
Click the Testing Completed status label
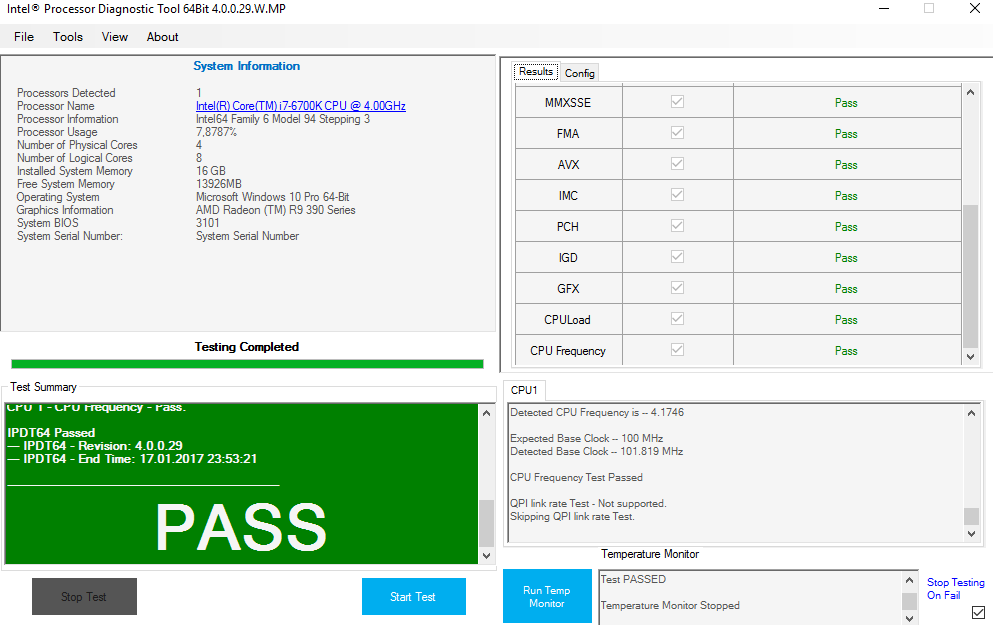(247, 346)
